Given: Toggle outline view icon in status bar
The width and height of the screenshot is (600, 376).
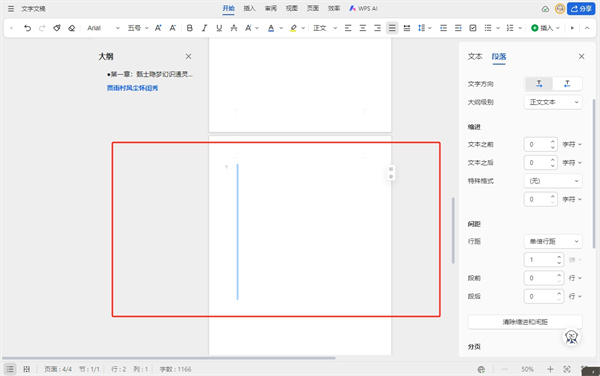Looking at the screenshot, I should [10, 369].
